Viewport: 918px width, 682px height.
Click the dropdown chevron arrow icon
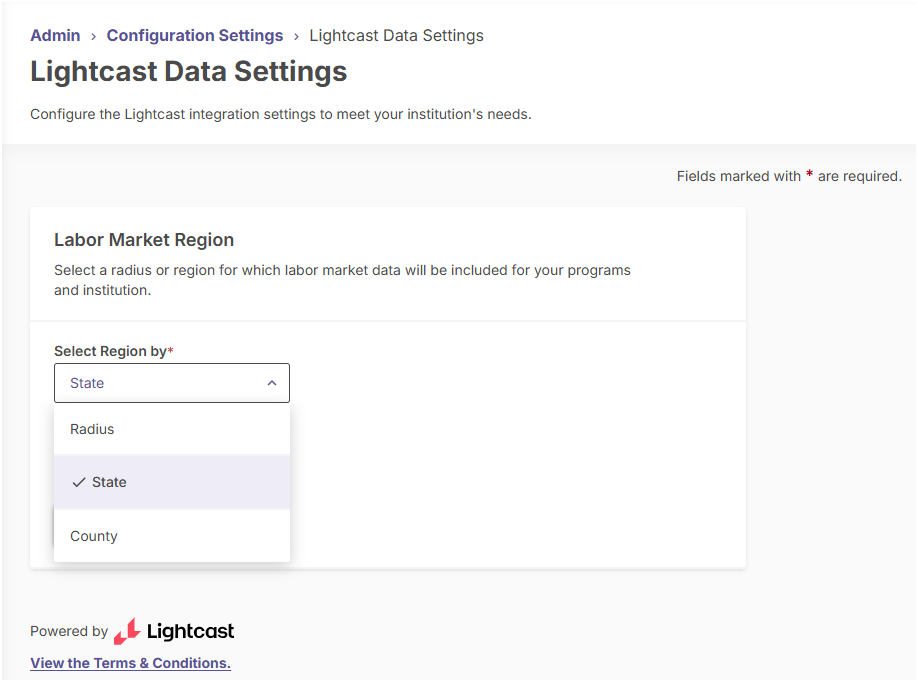272,383
